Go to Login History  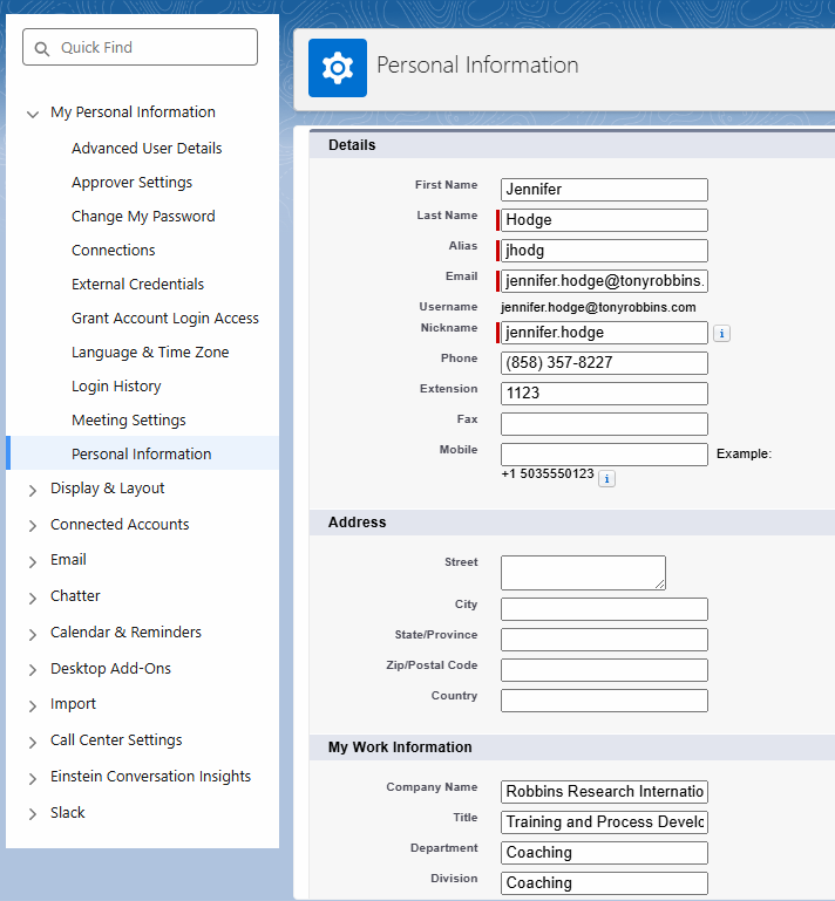point(116,386)
